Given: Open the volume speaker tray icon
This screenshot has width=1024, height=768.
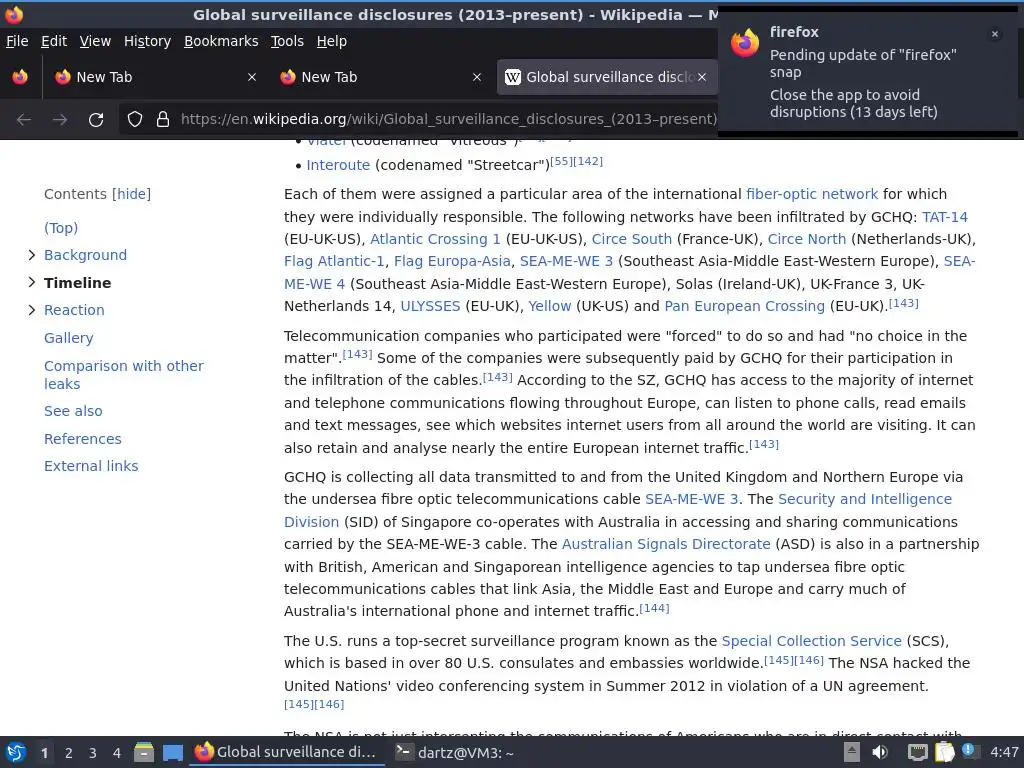Looking at the screenshot, I should click(x=880, y=752).
